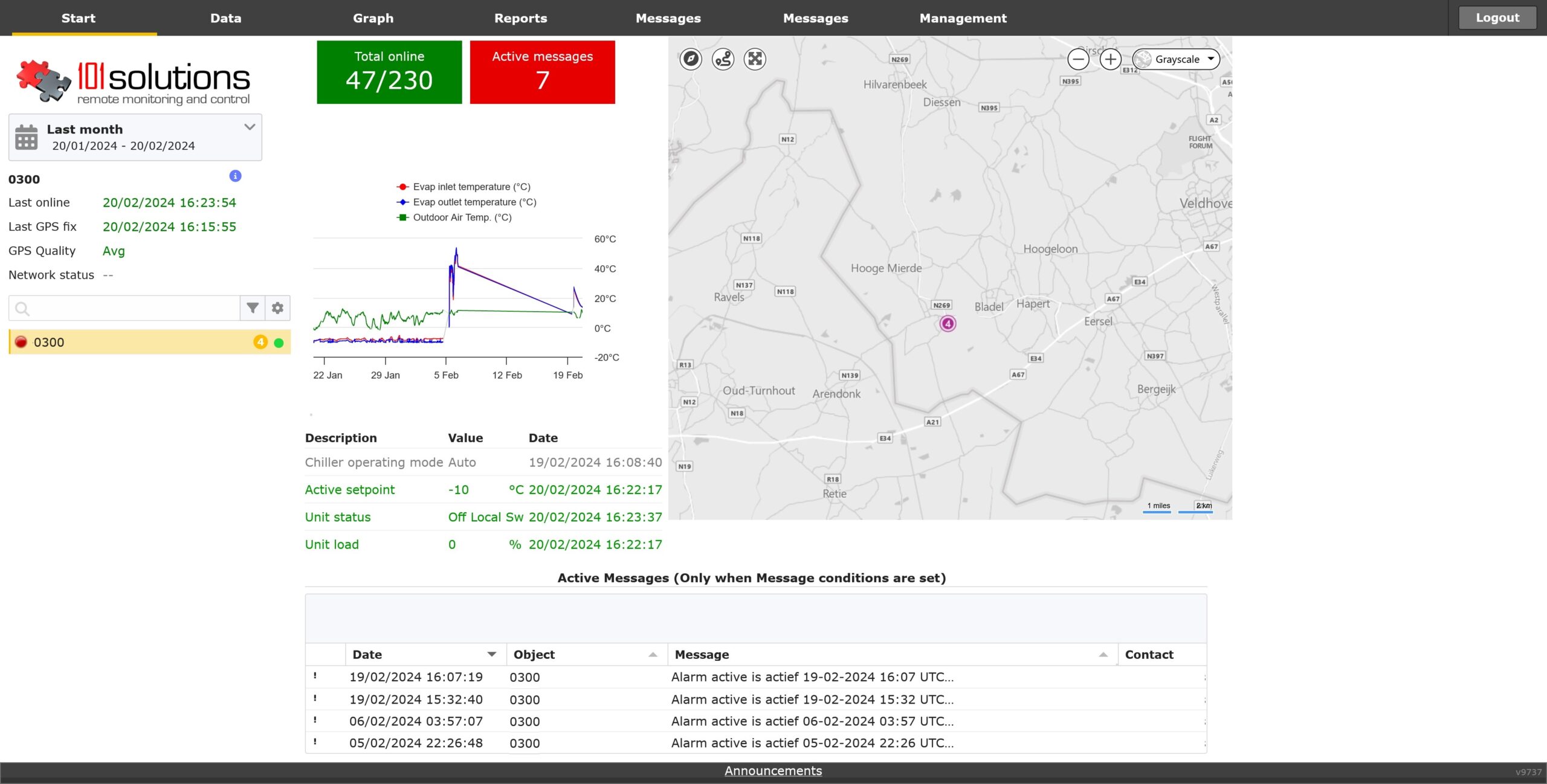Zoom out the map with minus button
The image size is (1547, 784).
click(1078, 59)
